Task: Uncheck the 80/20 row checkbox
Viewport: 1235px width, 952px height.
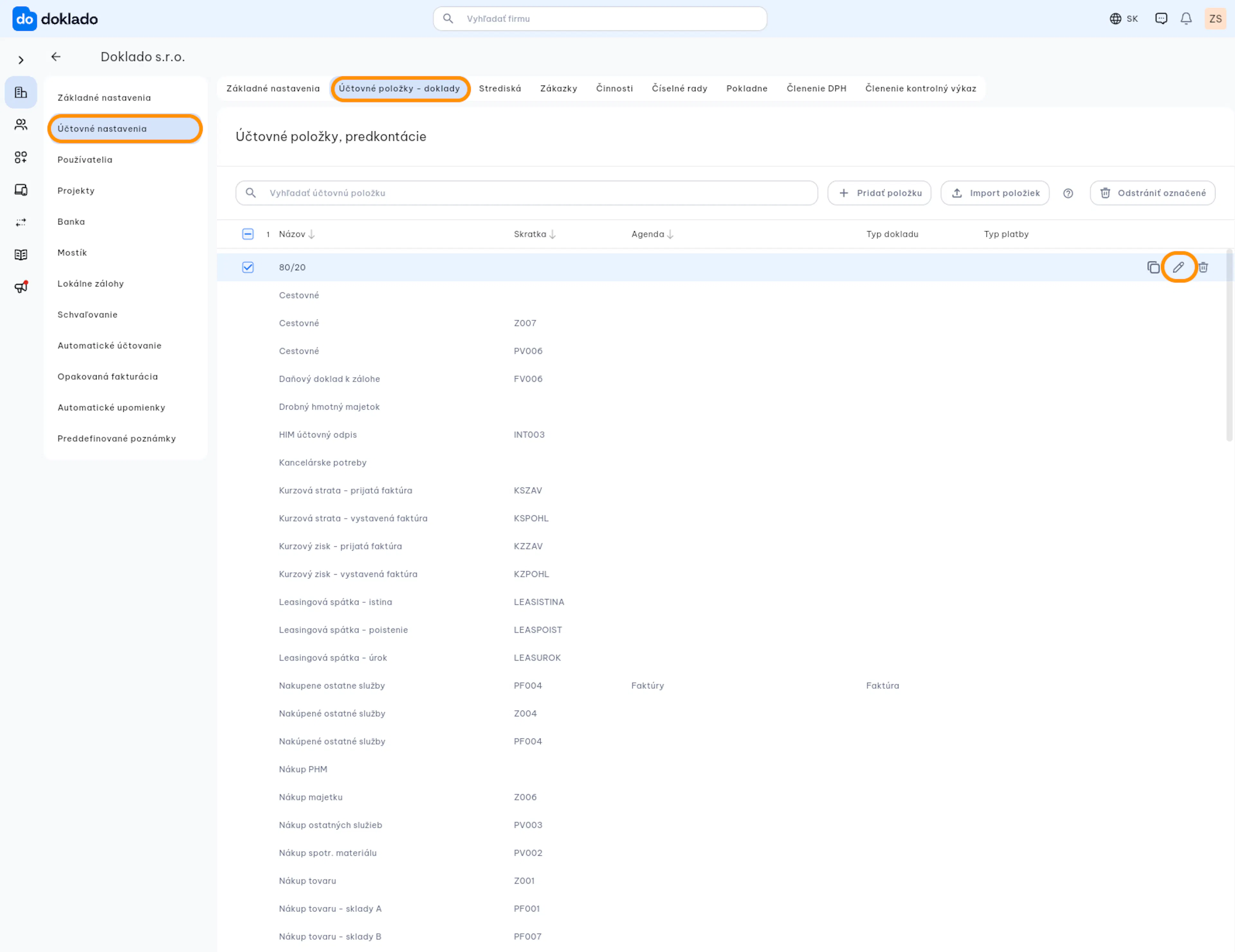Action: click(248, 267)
